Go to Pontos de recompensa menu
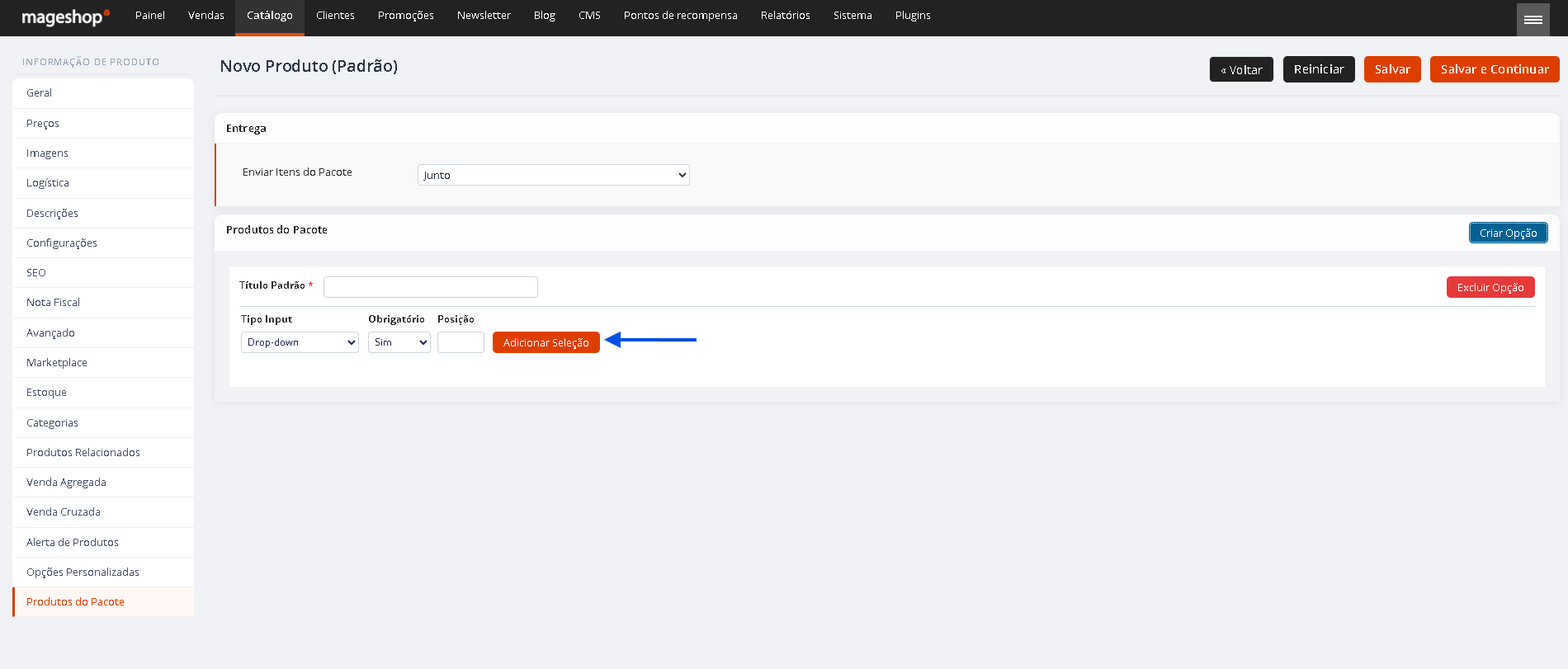1568x669 pixels. tap(681, 16)
